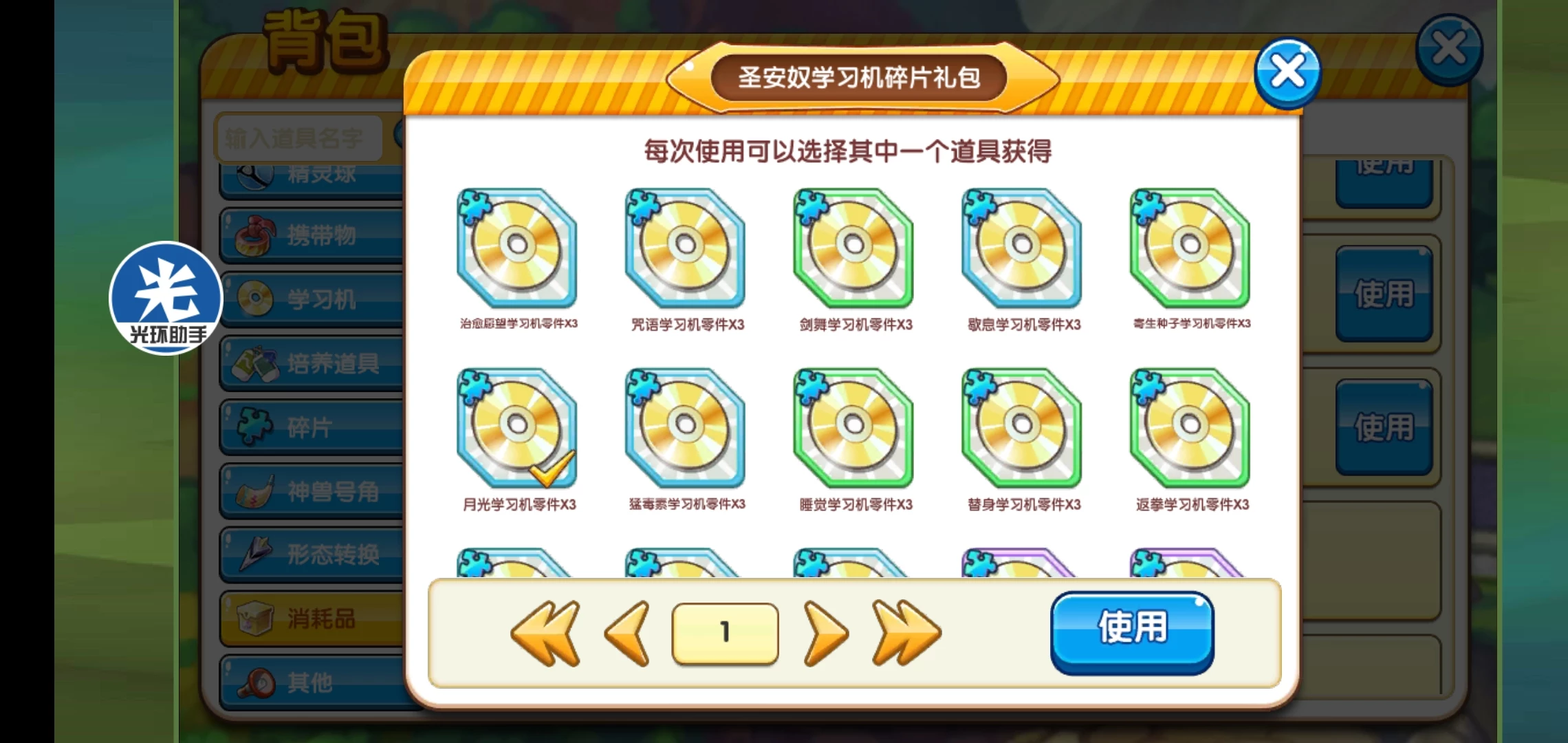Deselect checked 月光学习机零件X3 item
Image resolution: width=1568 pixels, height=743 pixels.
[x=517, y=428]
